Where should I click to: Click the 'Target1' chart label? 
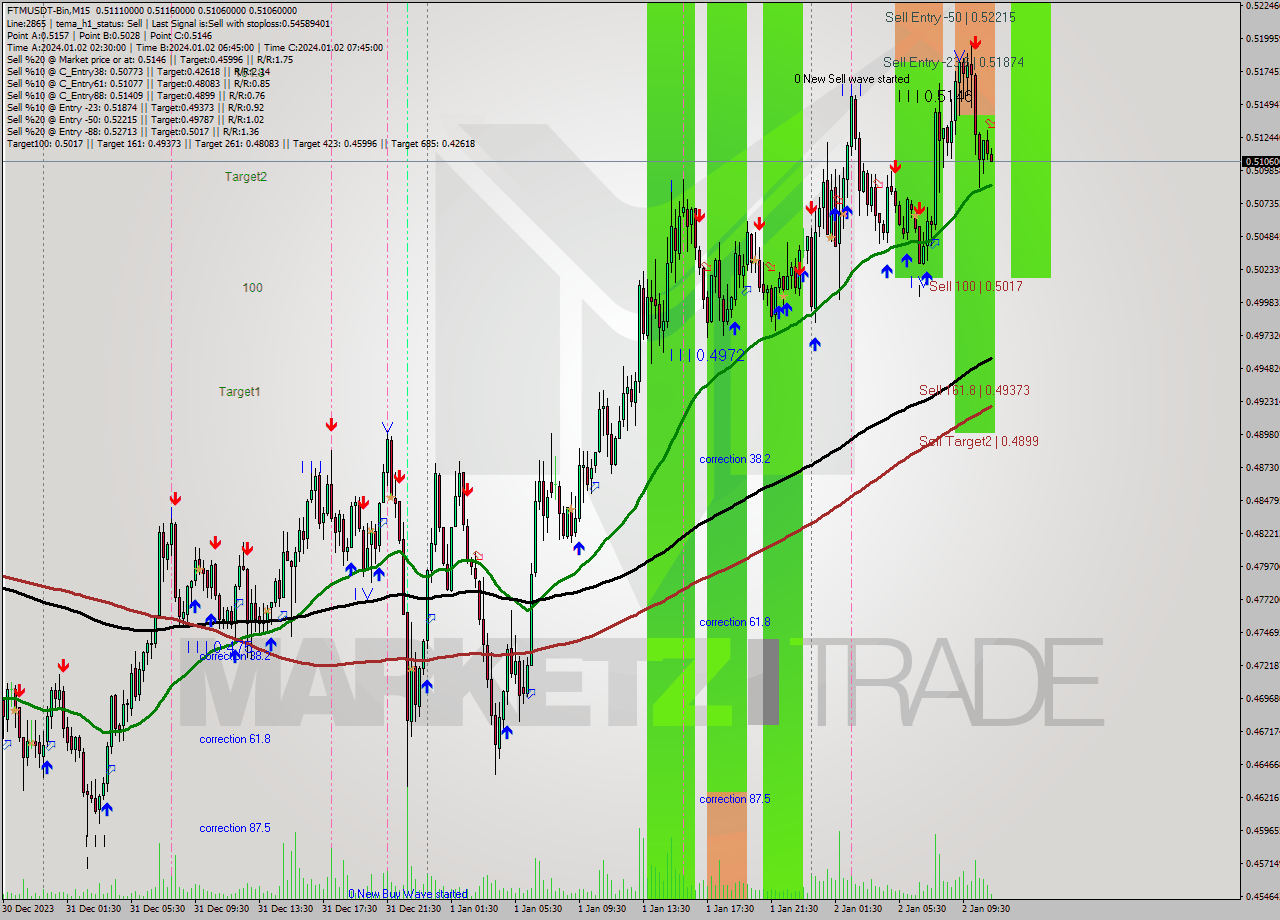coord(240,391)
